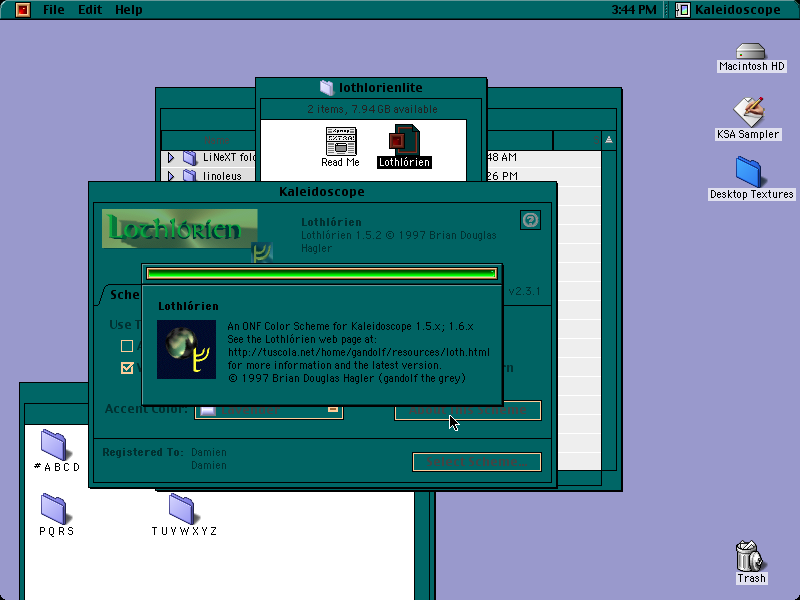This screenshot has height=600, width=800.
Task: Open the Apple menu icon
Action: [x=22, y=10]
